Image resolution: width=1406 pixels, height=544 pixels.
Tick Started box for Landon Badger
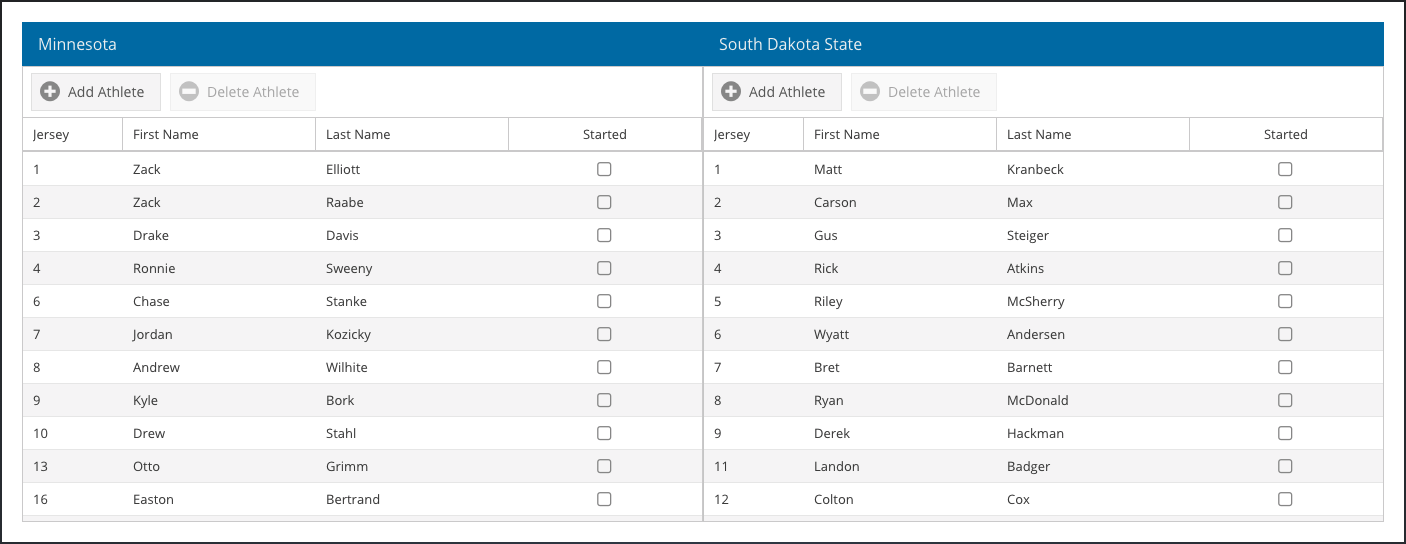coord(1285,466)
